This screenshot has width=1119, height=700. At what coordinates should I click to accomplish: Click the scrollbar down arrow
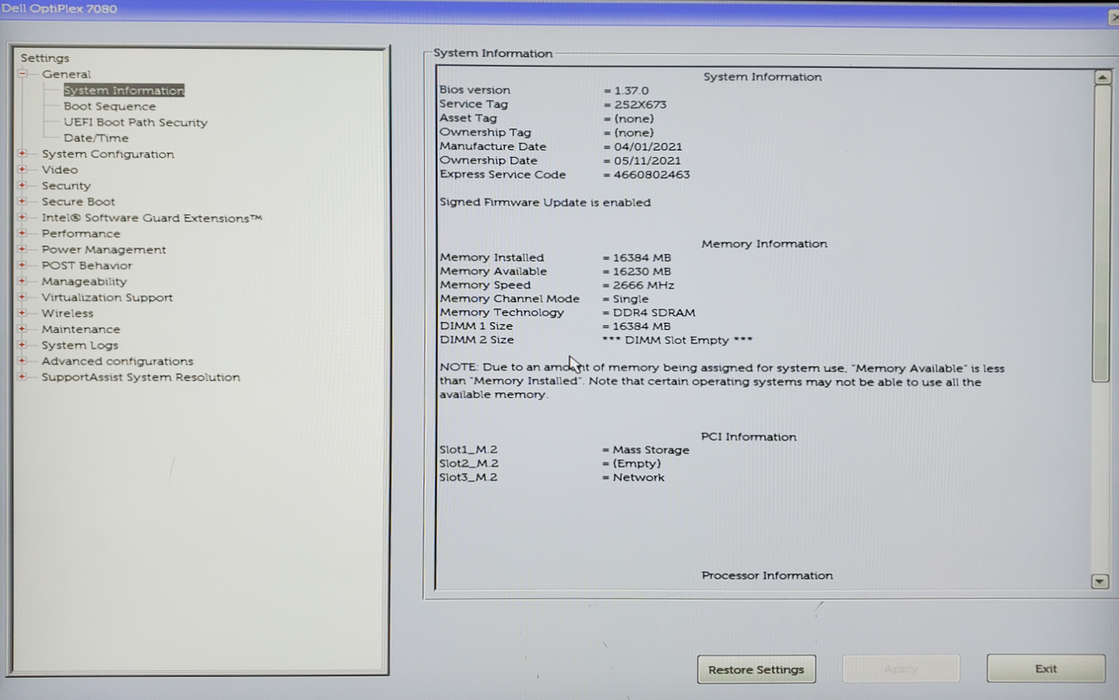1100,582
